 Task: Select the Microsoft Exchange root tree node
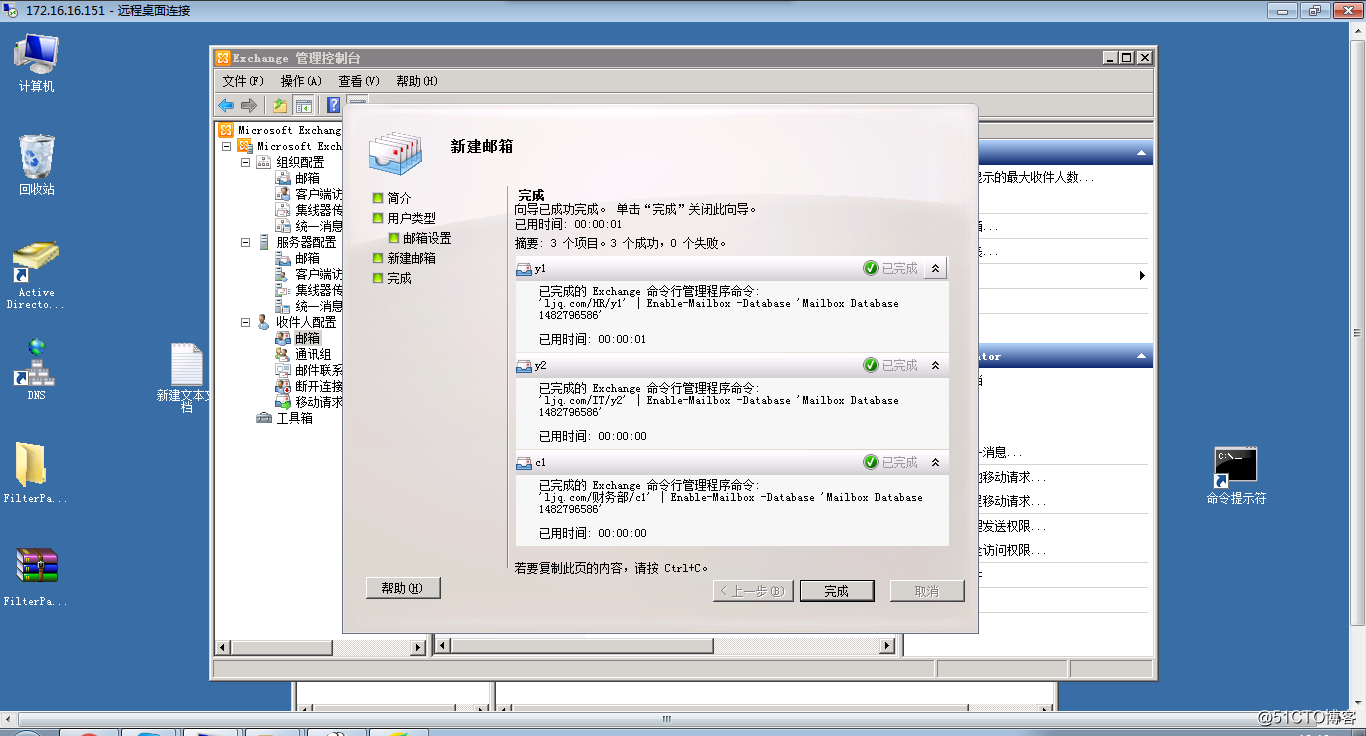280,130
